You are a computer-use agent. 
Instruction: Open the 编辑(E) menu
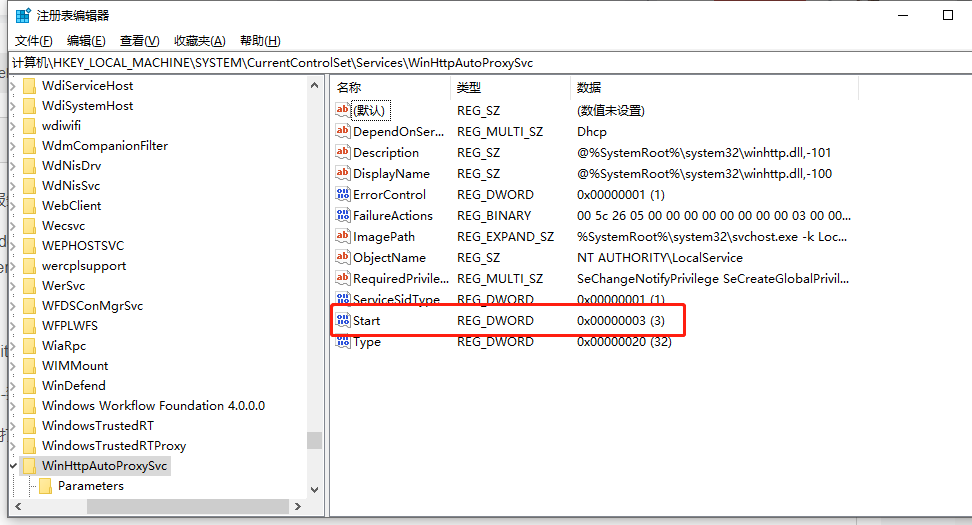click(86, 41)
